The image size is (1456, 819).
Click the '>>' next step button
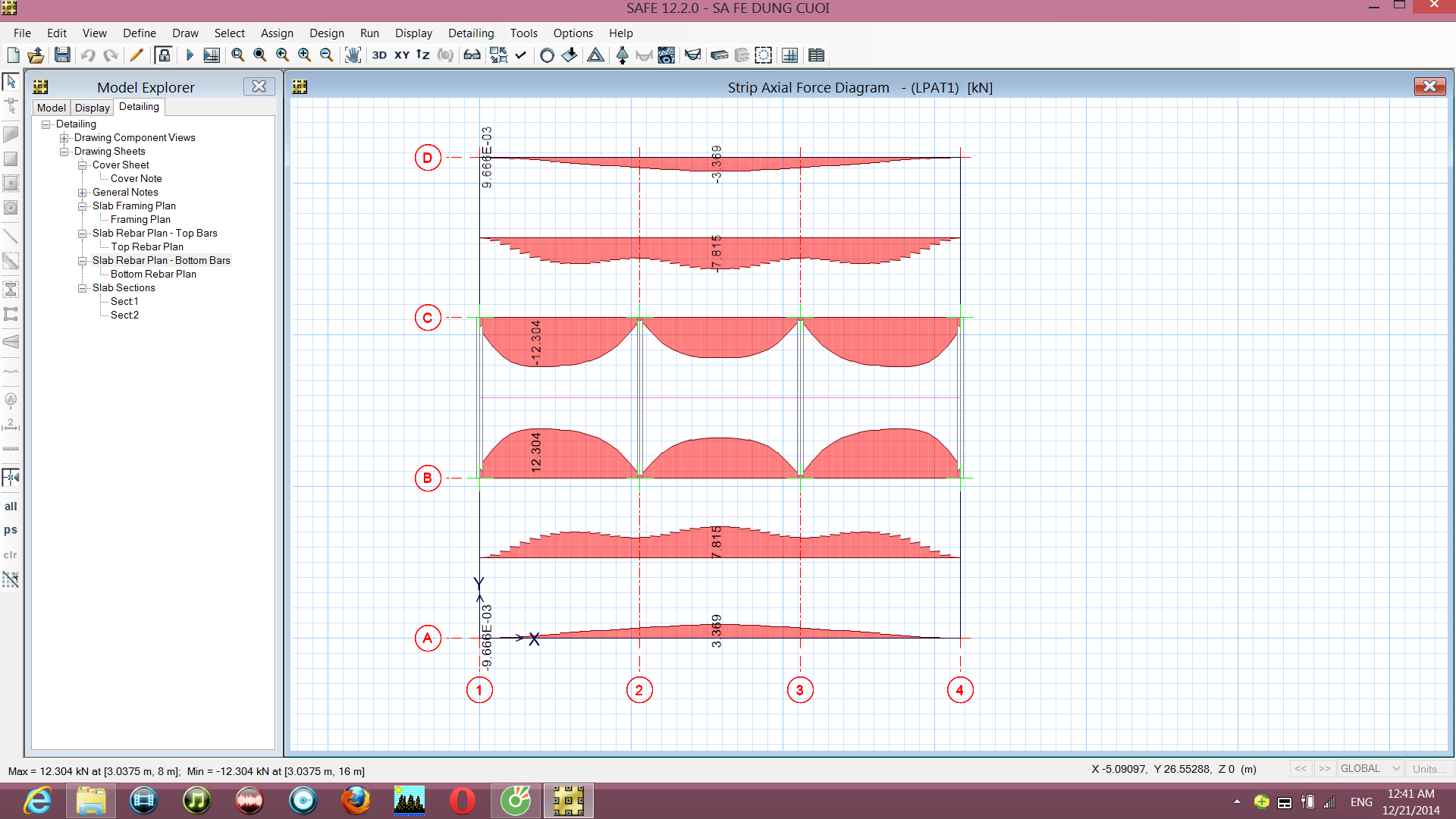click(x=1324, y=769)
